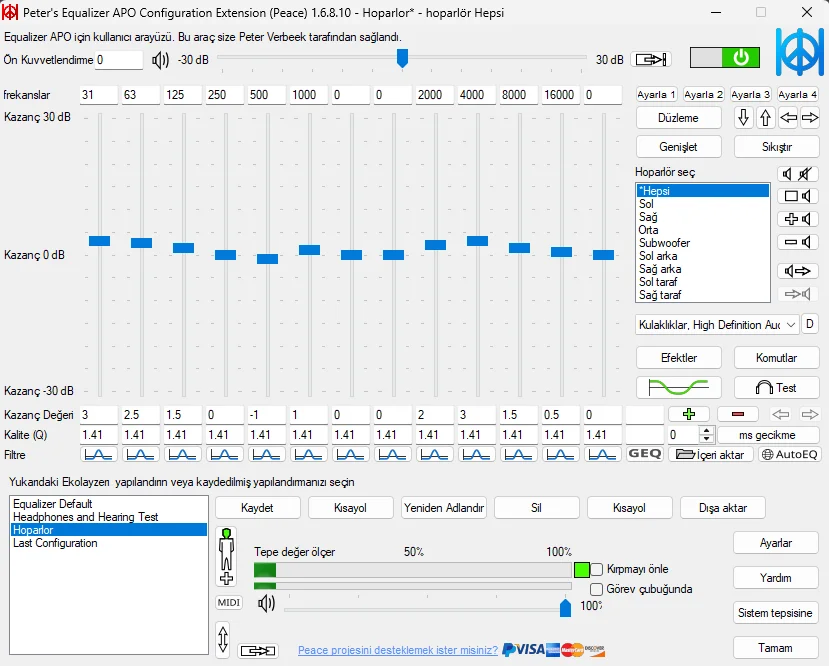Click the Kalite Q field under 2000 Hz
The height and width of the screenshot is (666, 829).
pyautogui.click(x=435, y=435)
